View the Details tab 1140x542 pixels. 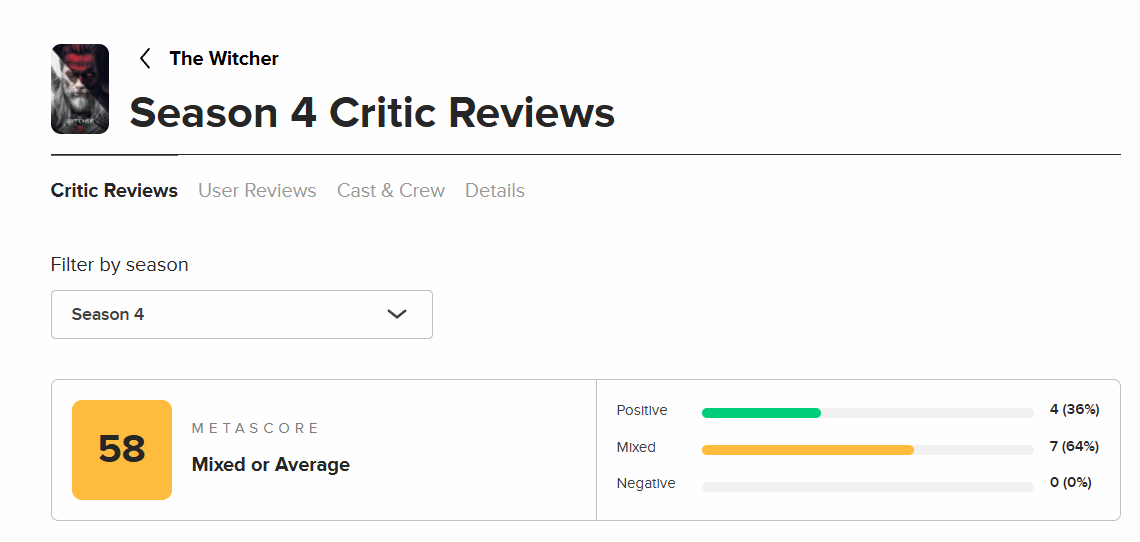click(x=495, y=190)
